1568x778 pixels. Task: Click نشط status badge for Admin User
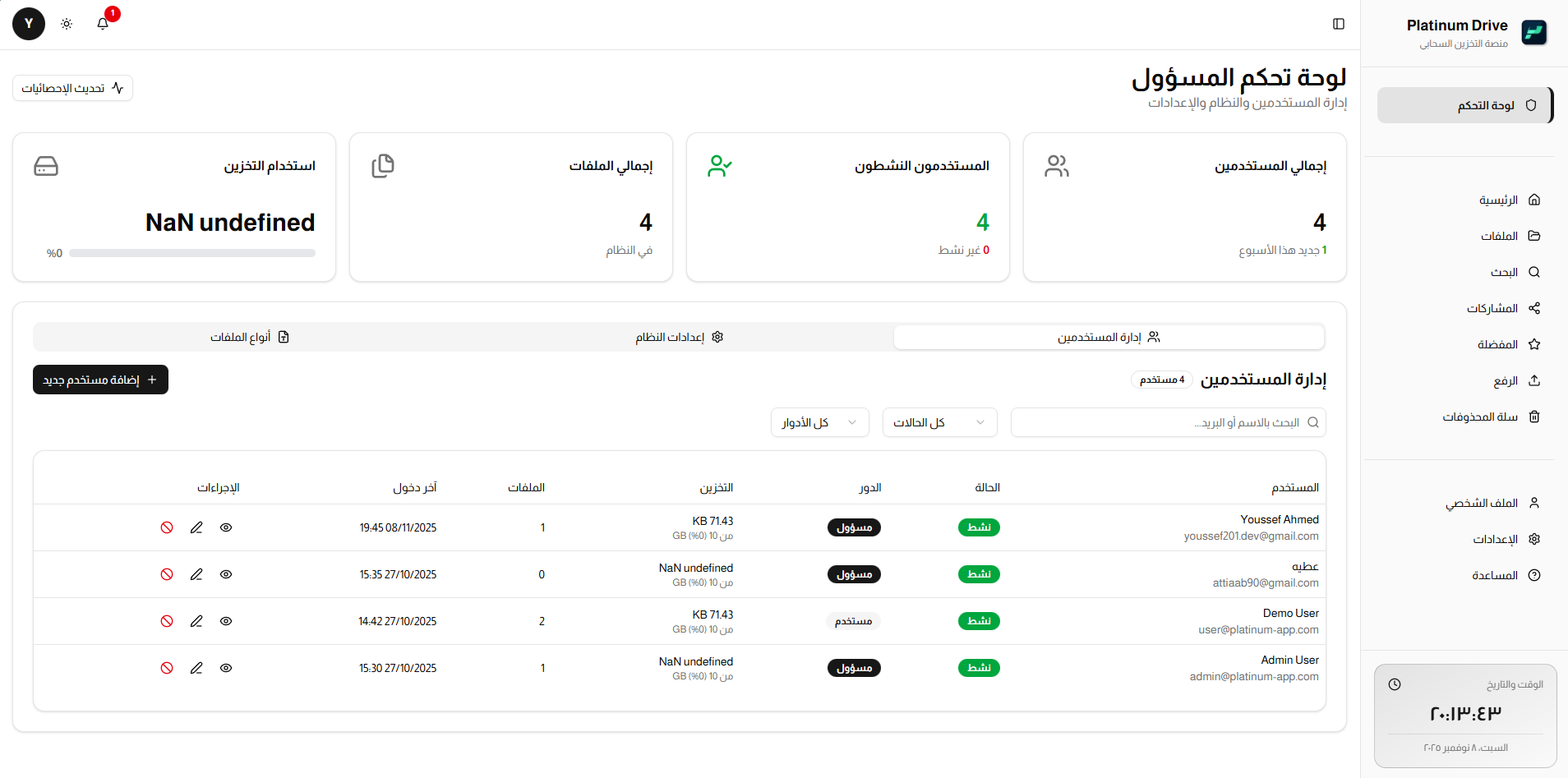pos(979,668)
